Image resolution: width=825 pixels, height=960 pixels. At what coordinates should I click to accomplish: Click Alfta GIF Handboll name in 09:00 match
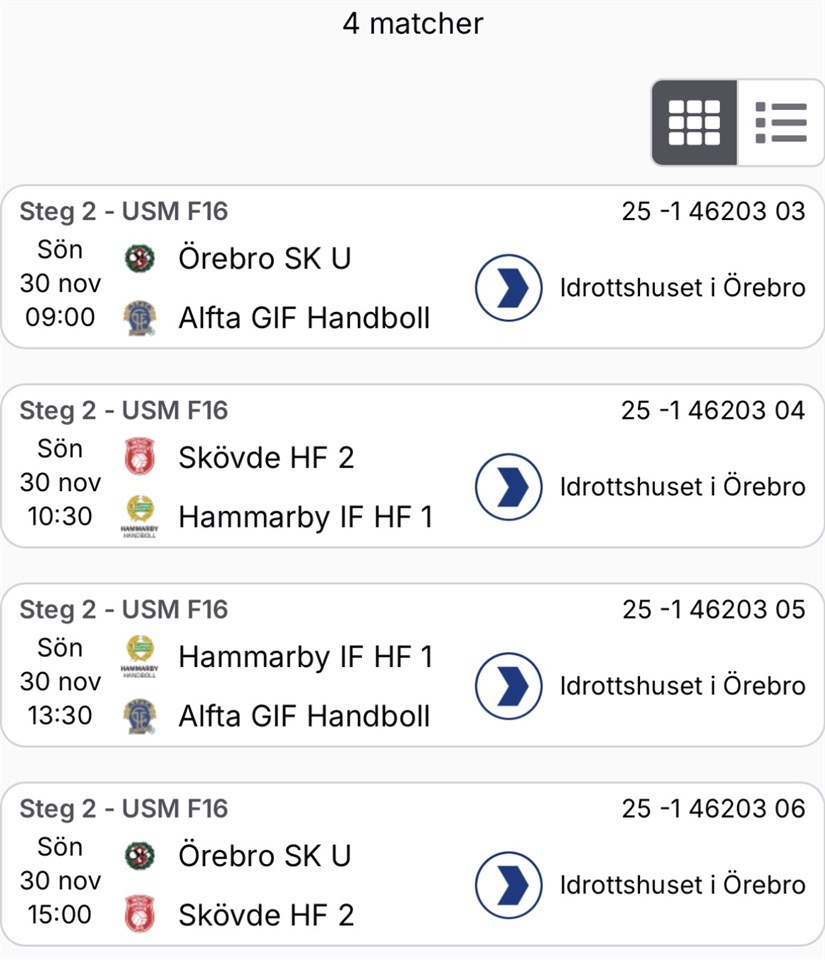[304, 318]
